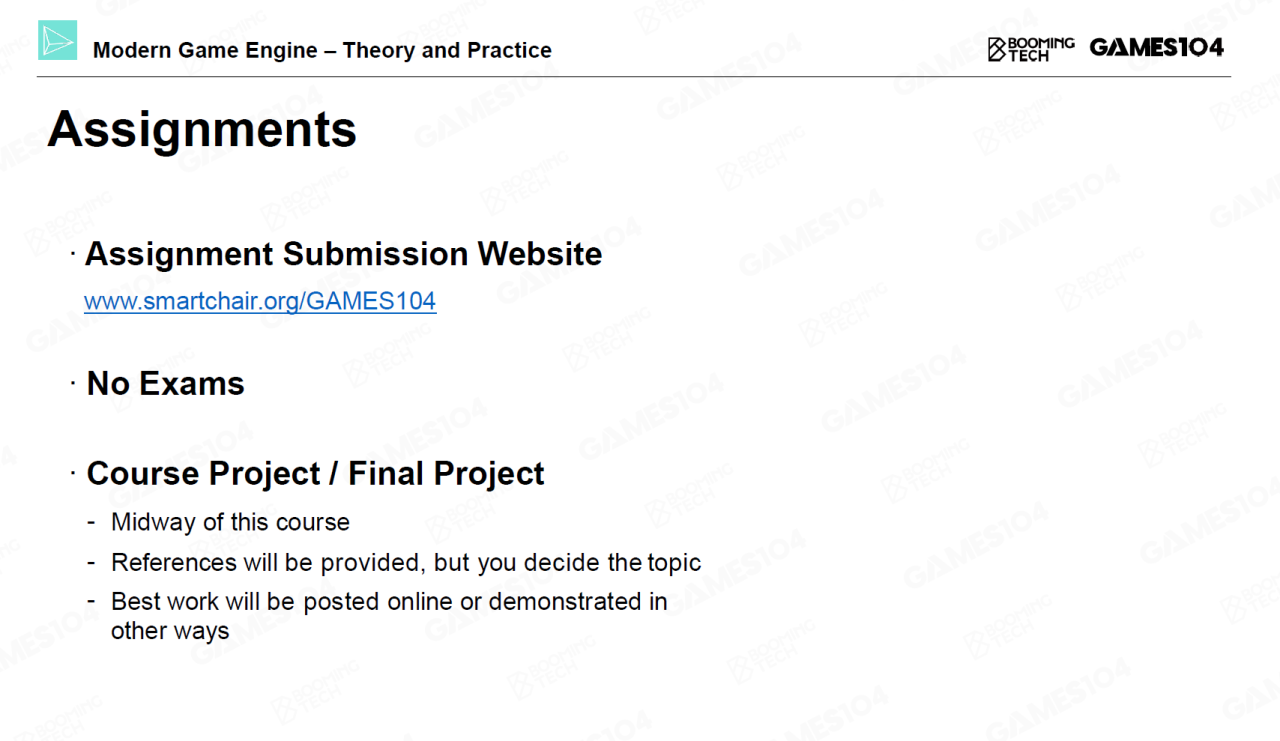This screenshot has width=1280, height=741.
Task: Select the "No Exams" heading
Action: (x=166, y=383)
